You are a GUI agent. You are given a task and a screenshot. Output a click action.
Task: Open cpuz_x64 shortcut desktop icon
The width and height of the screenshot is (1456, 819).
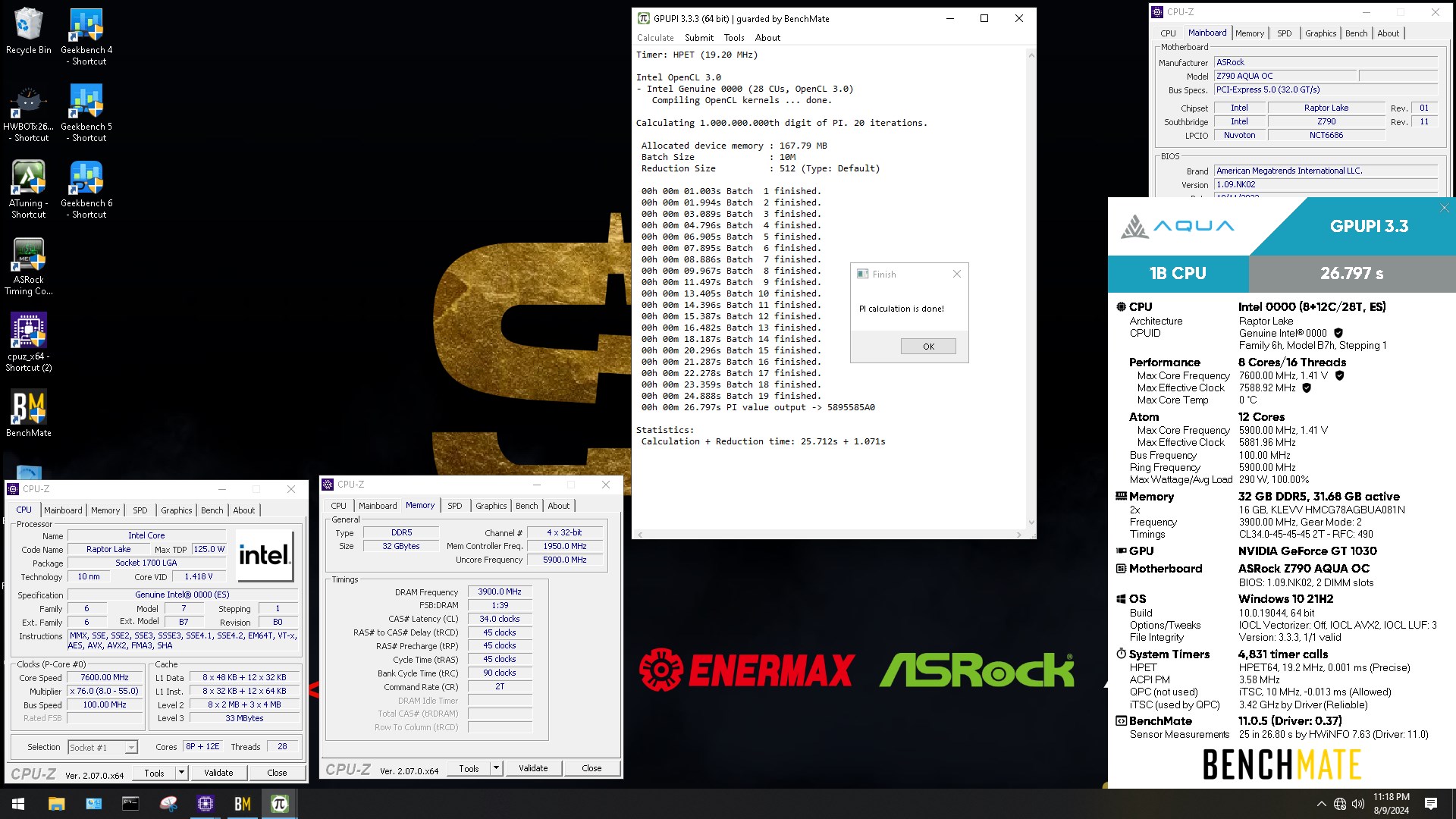(28, 342)
